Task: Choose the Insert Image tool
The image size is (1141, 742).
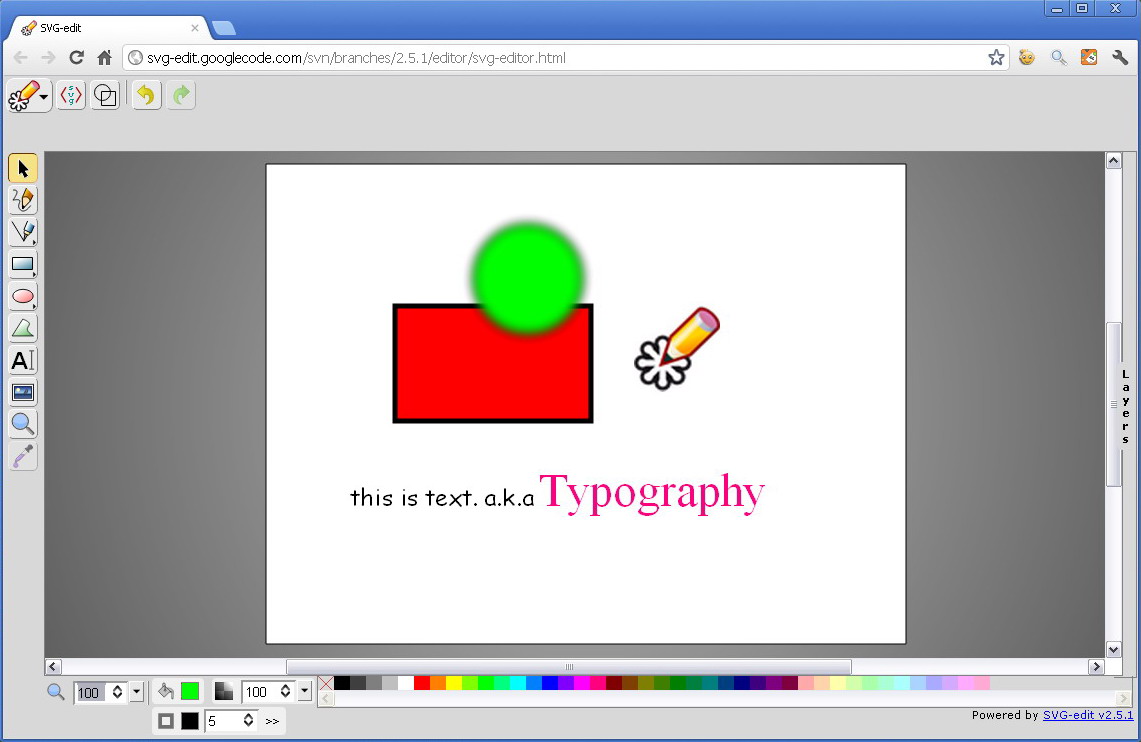Action: click(x=22, y=392)
